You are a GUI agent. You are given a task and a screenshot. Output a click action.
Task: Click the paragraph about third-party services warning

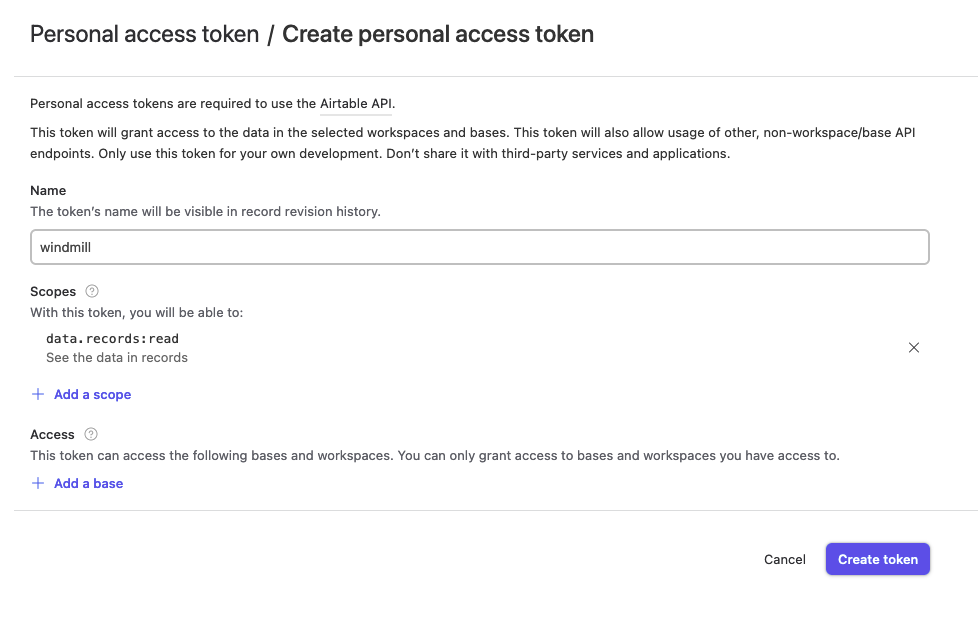(x=473, y=143)
